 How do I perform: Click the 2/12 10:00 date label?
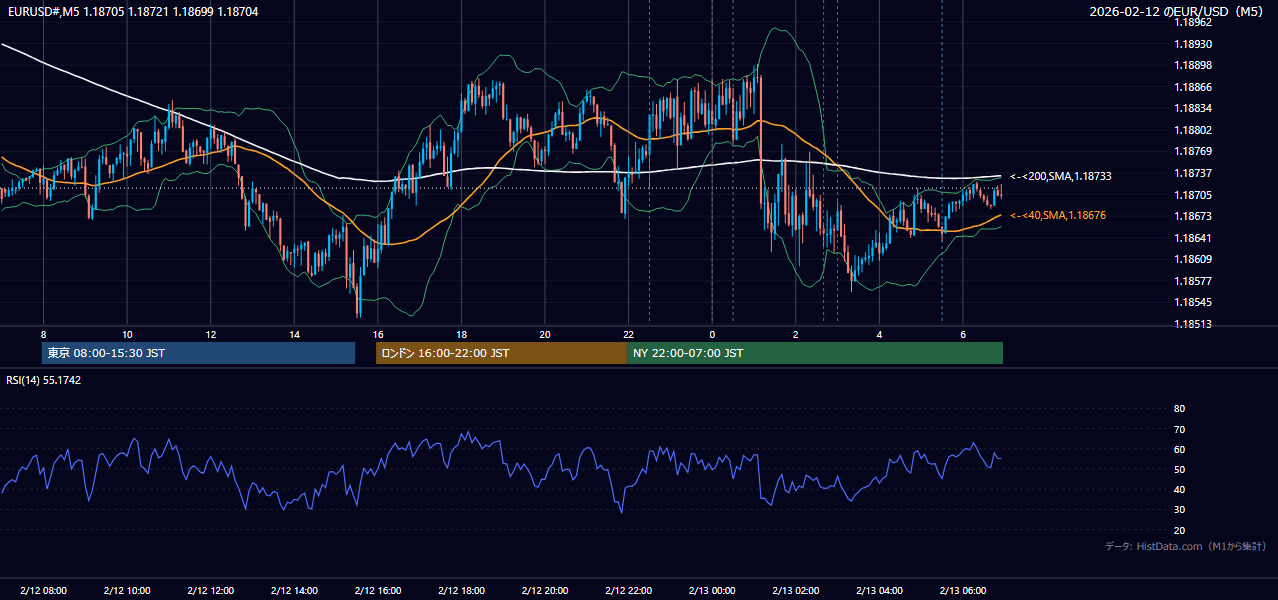[x=127, y=590]
